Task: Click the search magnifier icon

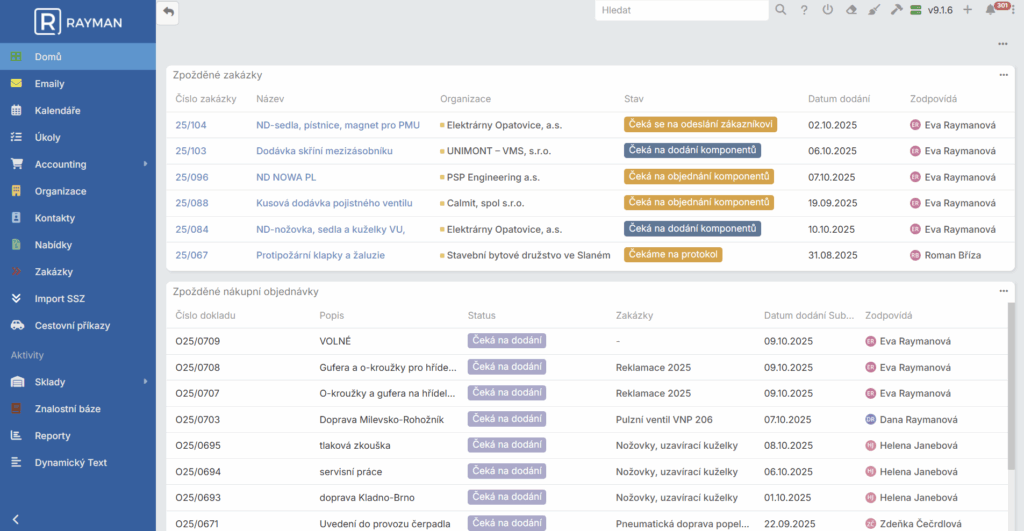Action: point(780,10)
